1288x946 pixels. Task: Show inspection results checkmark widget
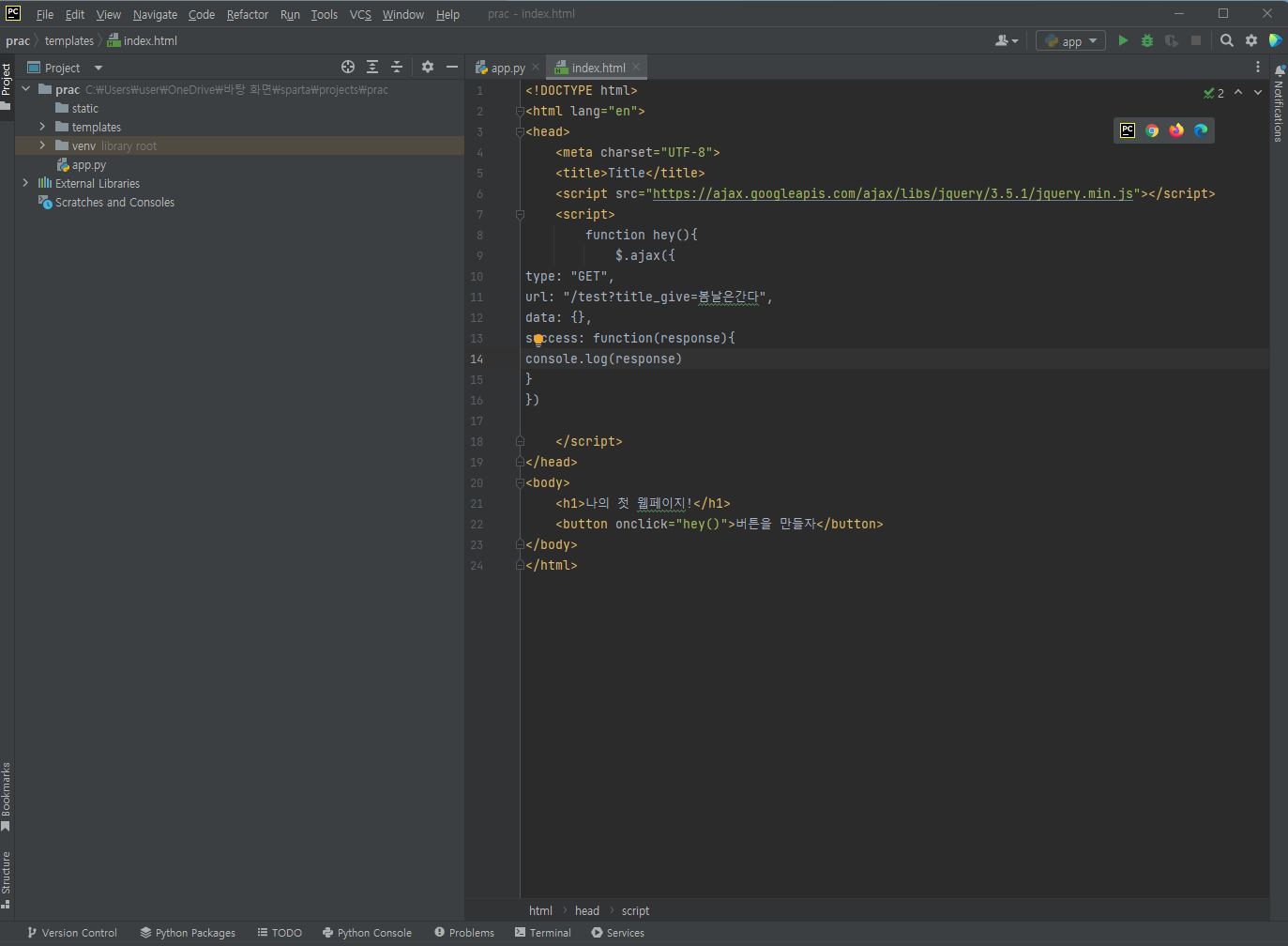pyautogui.click(x=1214, y=93)
